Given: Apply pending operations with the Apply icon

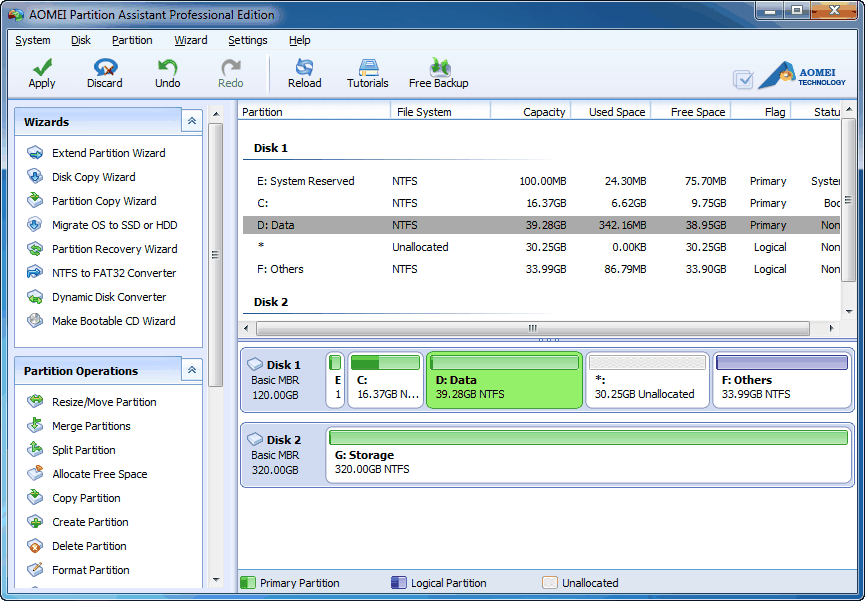Looking at the screenshot, I should 40,71.
